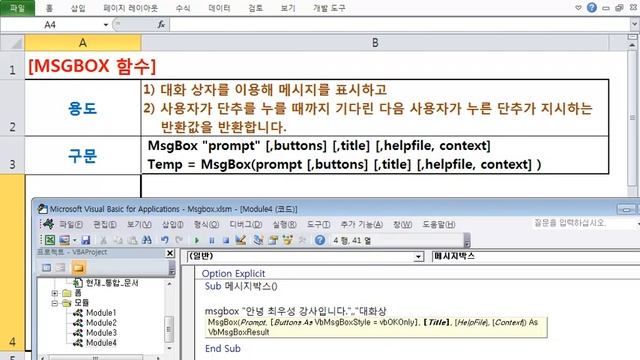Switch to the 삽입 ribbon tab
Viewport: 640px width, 360px height.
[78, 8]
